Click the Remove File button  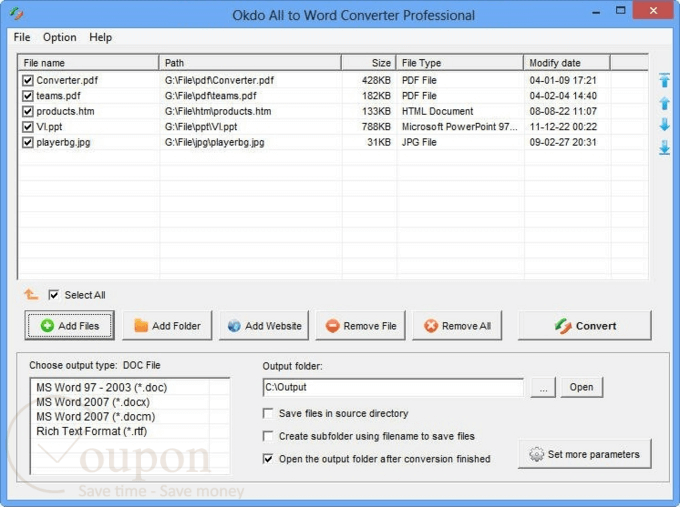361,325
